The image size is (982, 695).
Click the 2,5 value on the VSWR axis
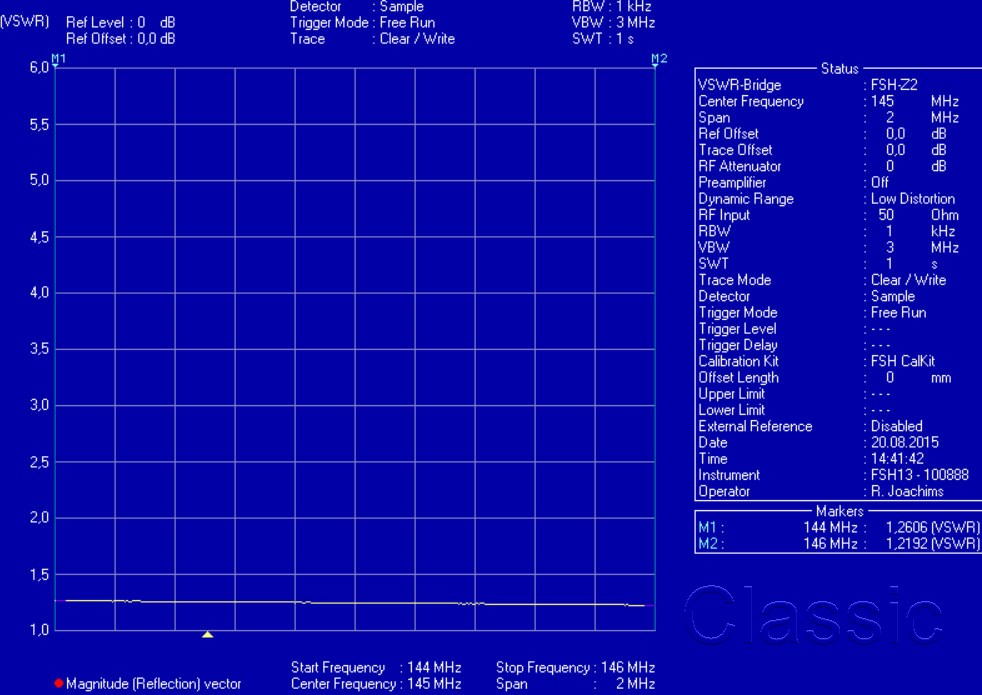tap(39, 462)
